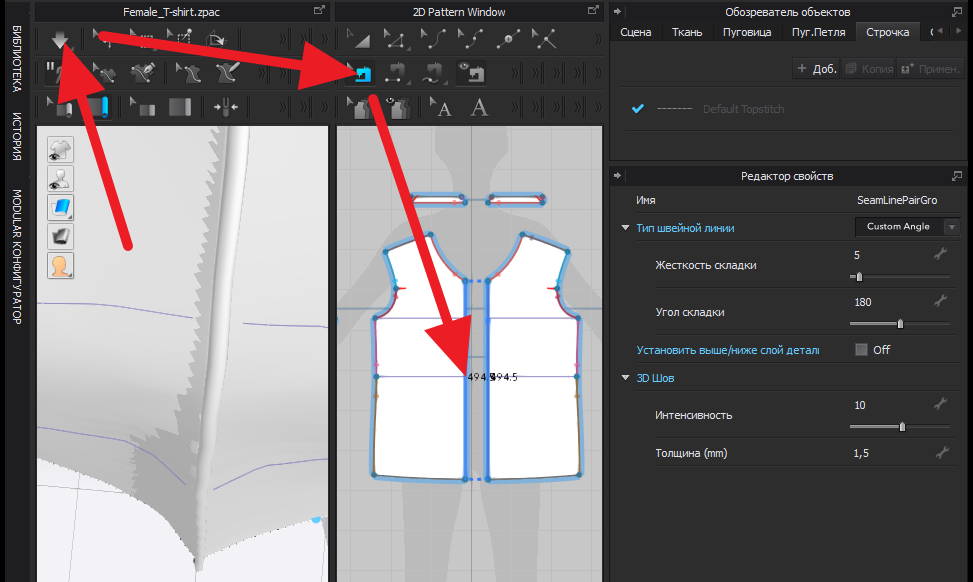Screen dimensions: 973x582
Task: Toggle the Default Topstitch checkmark
Action: pyautogui.click(x=637, y=109)
